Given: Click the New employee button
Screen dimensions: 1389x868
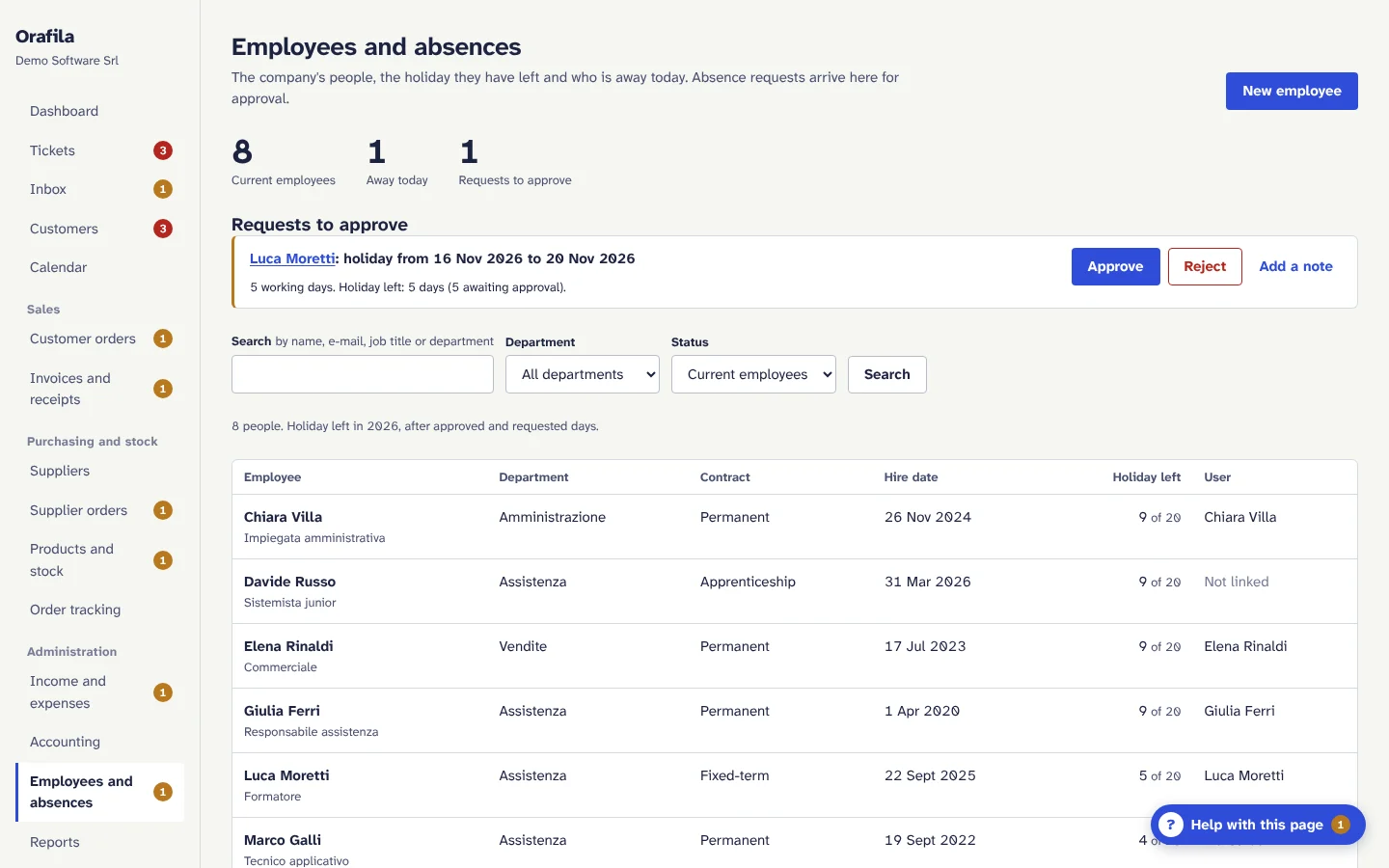Looking at the screenshot, I should (x=1292, y=91).
